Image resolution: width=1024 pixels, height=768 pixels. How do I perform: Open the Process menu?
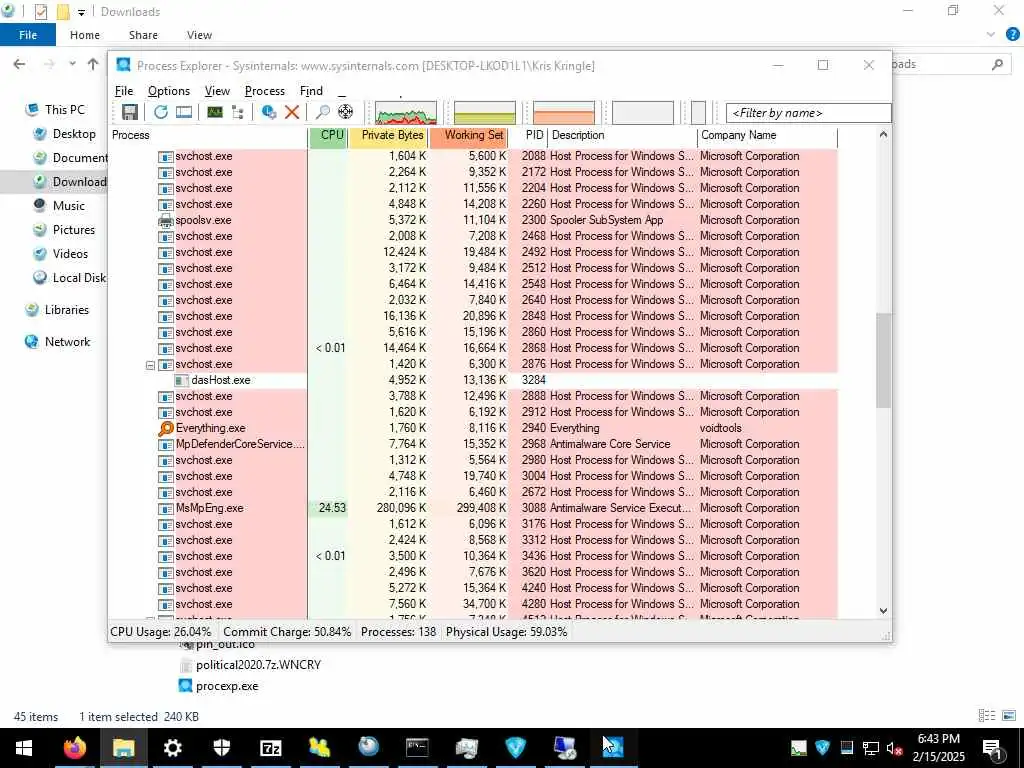tap(264, 91)
